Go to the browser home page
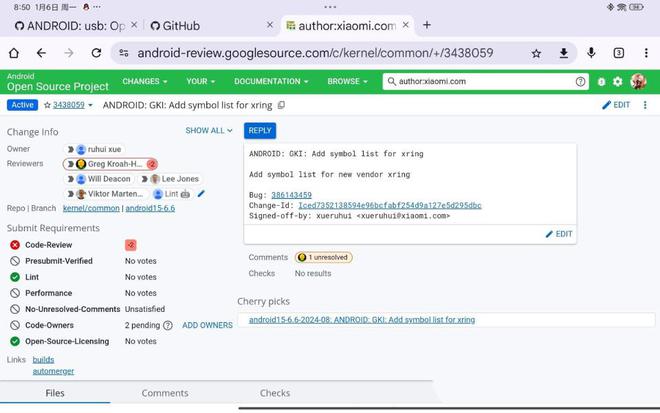This screenshot has height=413, width=660. click(14, 53)
